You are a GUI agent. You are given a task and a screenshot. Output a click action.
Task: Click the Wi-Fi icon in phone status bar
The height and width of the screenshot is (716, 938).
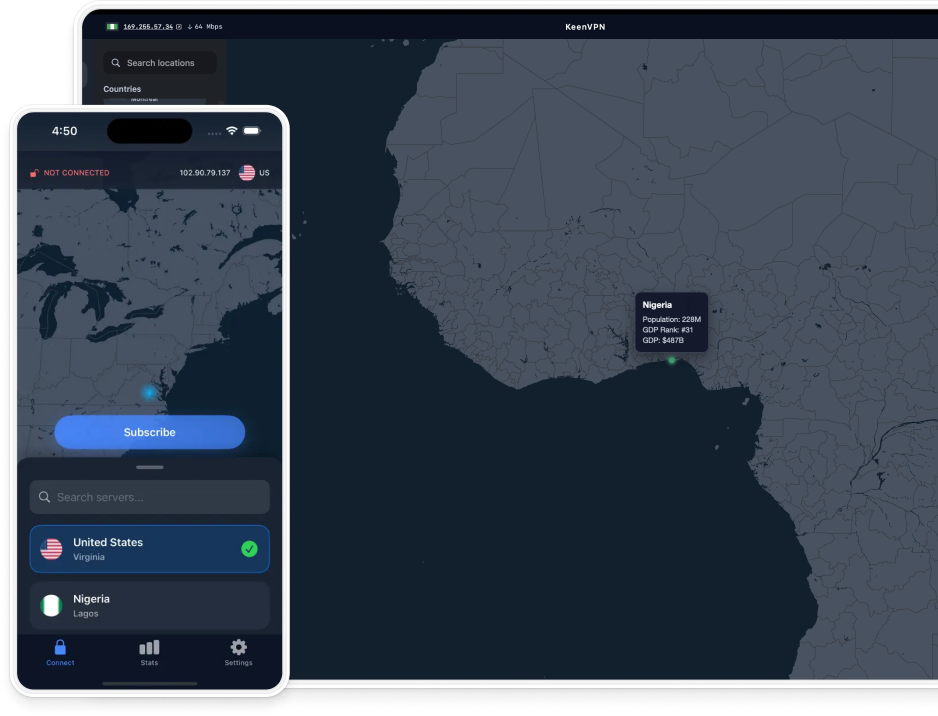click(232, 130)
